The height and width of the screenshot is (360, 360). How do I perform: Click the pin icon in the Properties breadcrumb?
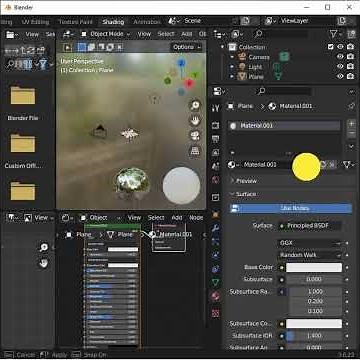(351, 106)
